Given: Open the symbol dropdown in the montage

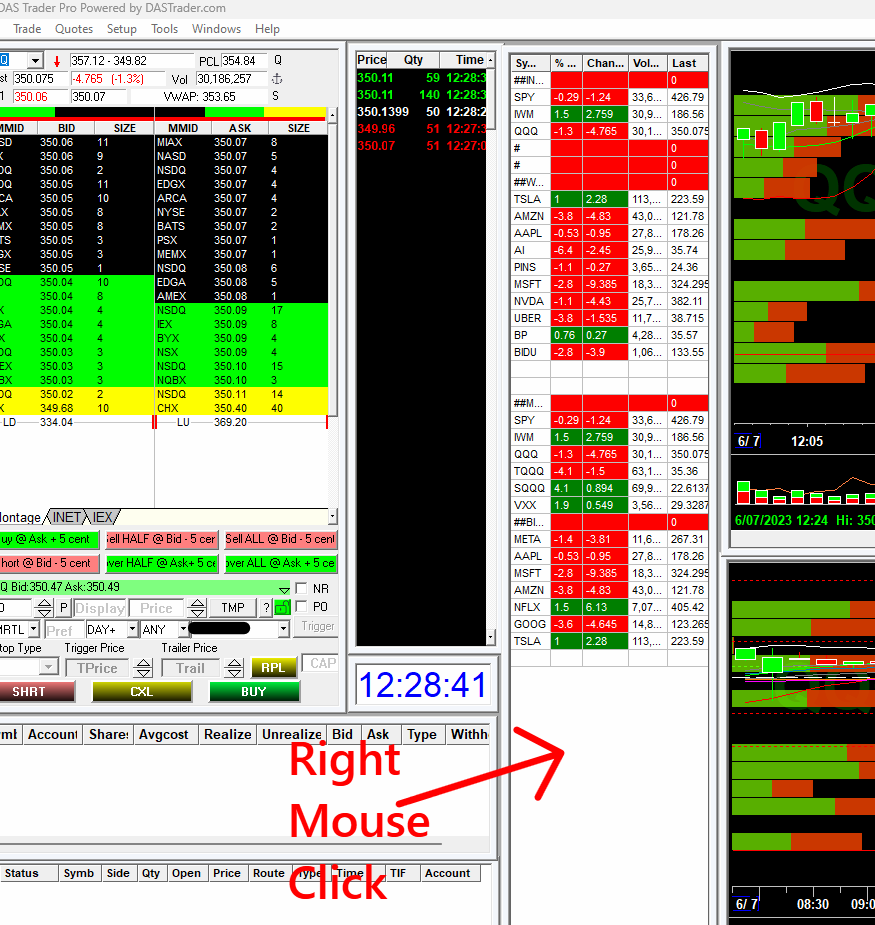Looking at the screenshot, I should tap(35, 61).
